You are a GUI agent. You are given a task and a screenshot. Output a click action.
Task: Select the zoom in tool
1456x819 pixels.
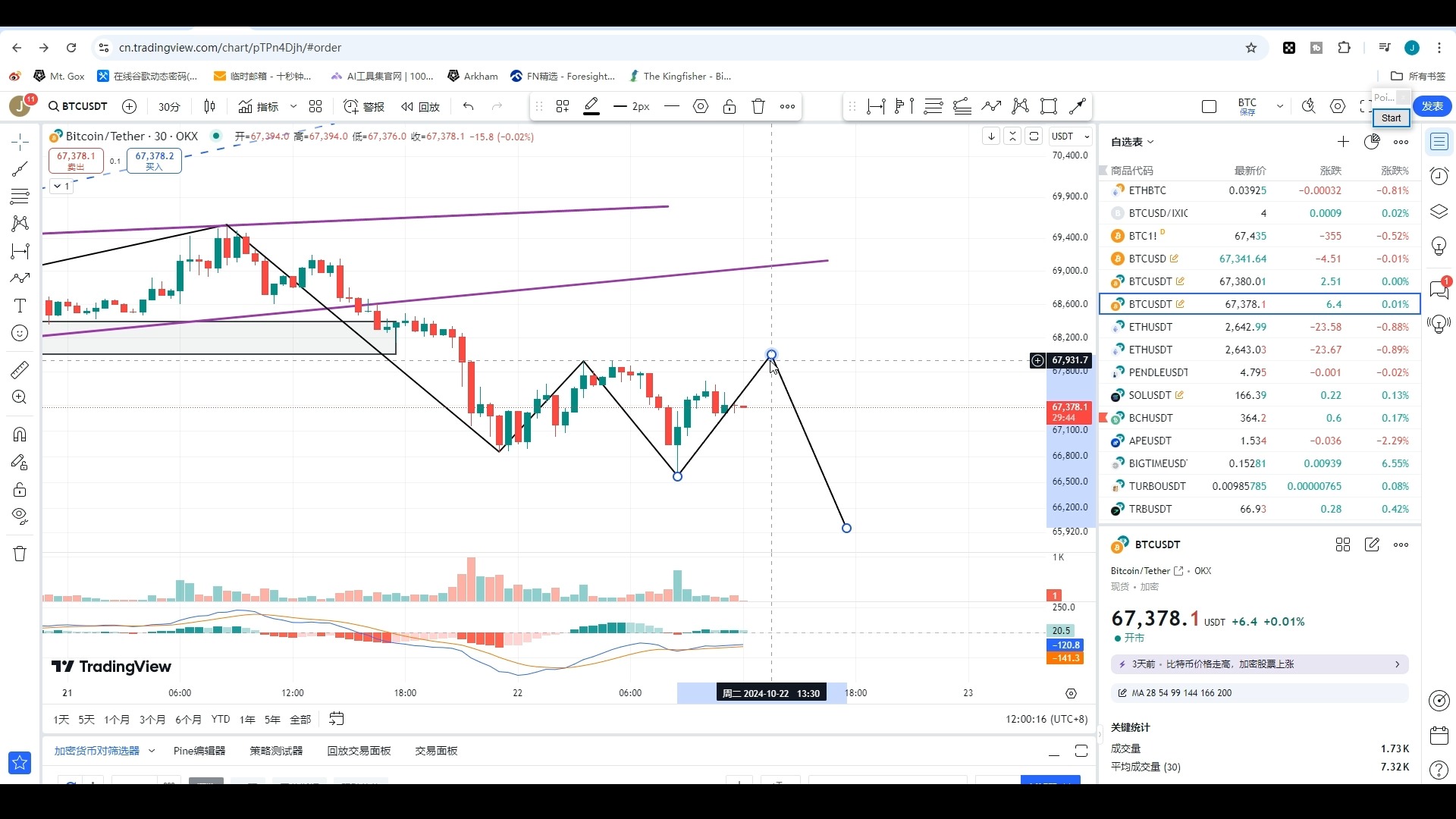point(20,397)
